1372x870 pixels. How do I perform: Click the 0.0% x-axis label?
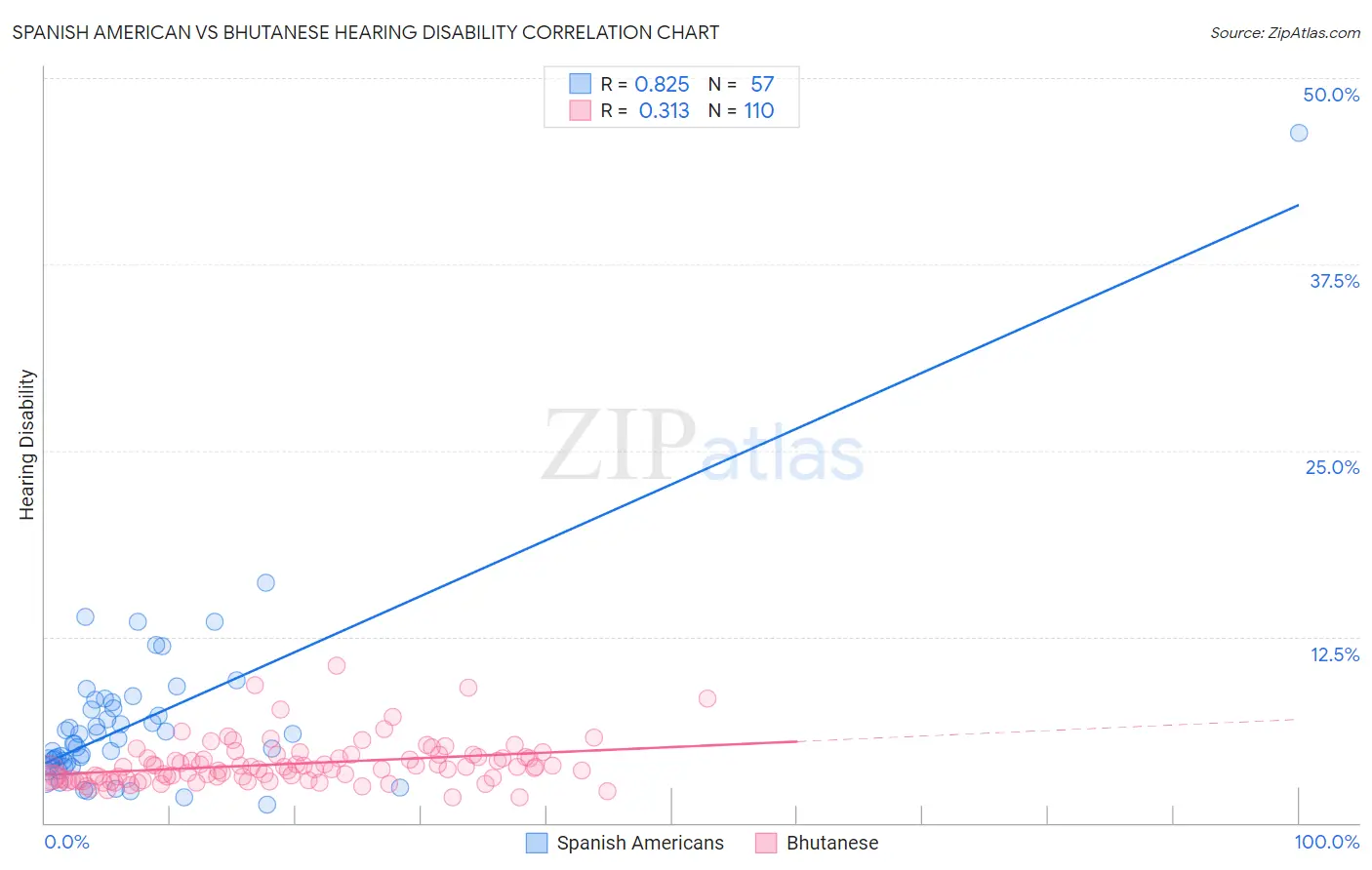66,842
